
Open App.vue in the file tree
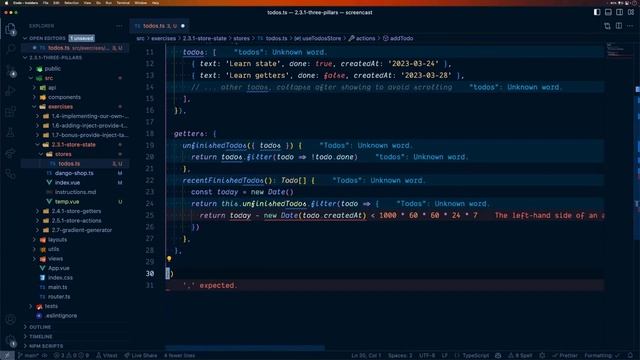58,268
